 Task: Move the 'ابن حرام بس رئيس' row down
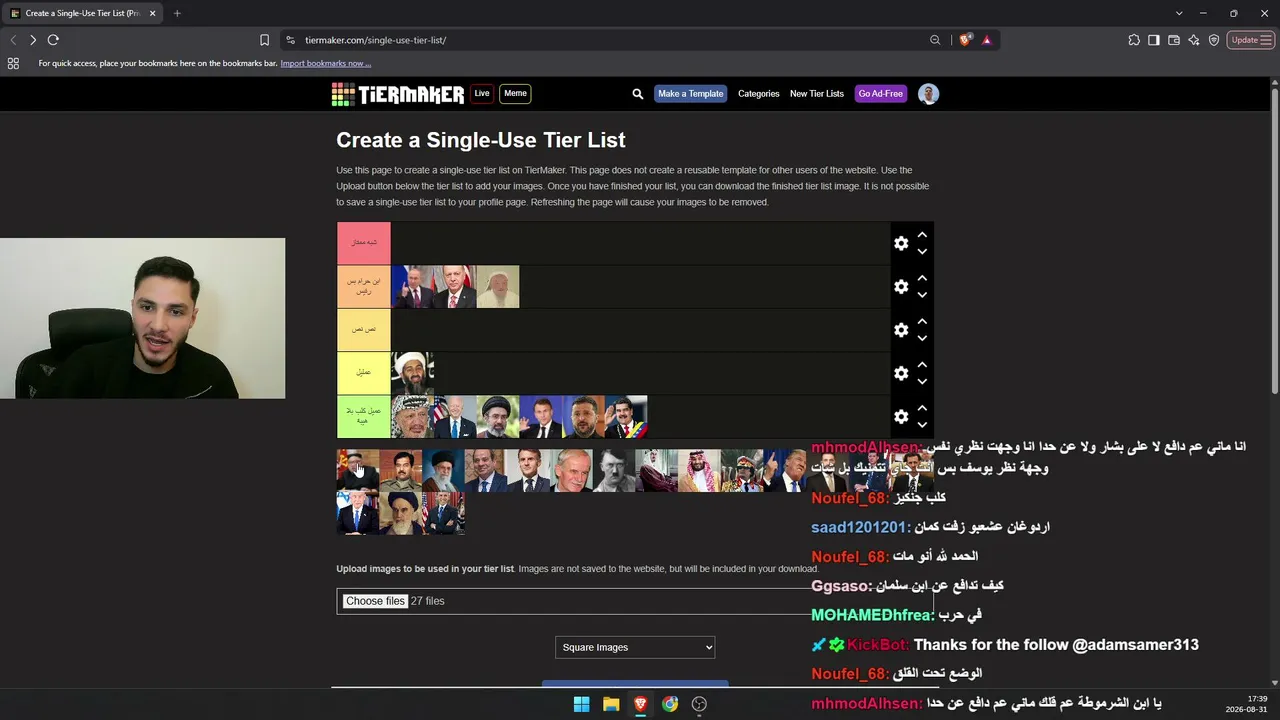click(922, 295)
